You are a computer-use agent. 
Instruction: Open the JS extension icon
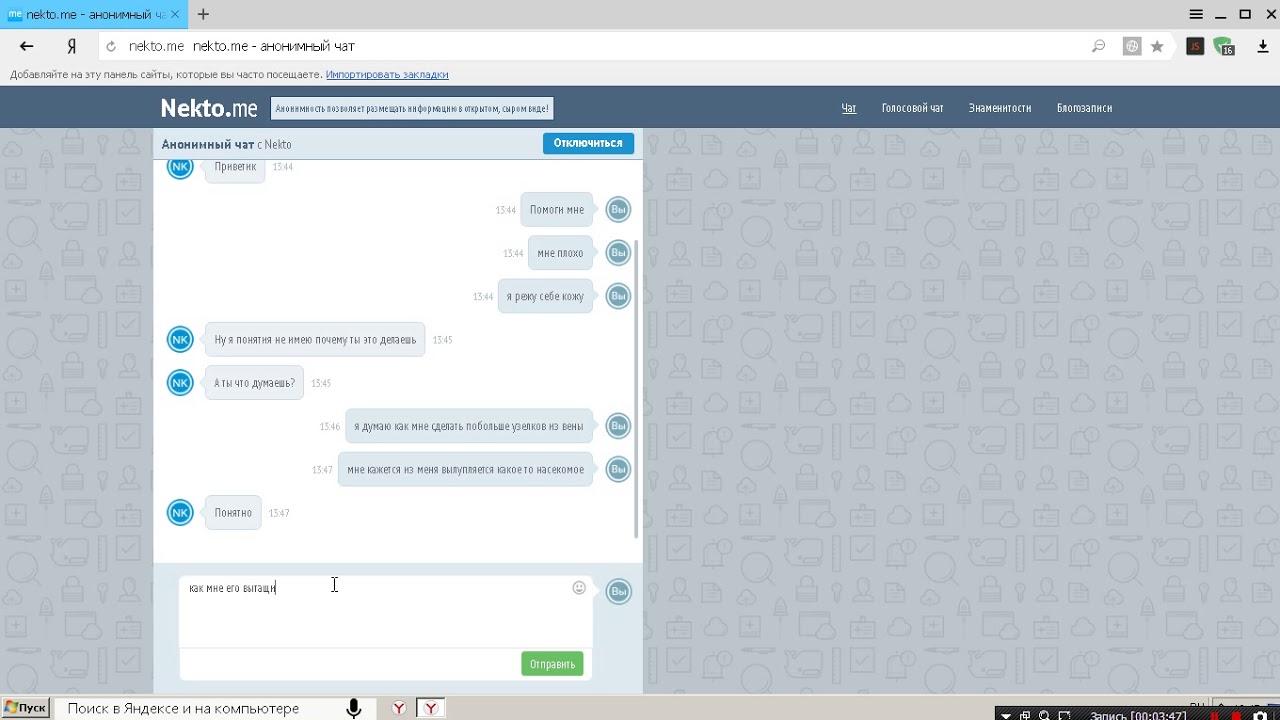click(x=1195, y=46)
